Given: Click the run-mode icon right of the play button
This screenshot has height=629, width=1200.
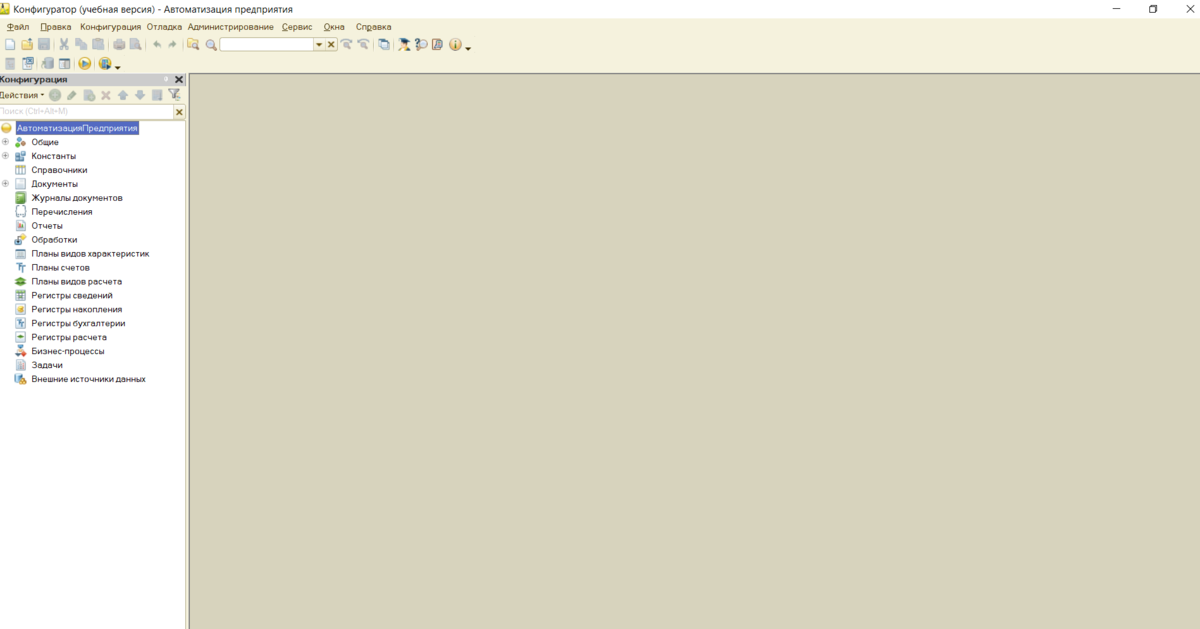Looking at the screenshot, I should tap(104, 63).
